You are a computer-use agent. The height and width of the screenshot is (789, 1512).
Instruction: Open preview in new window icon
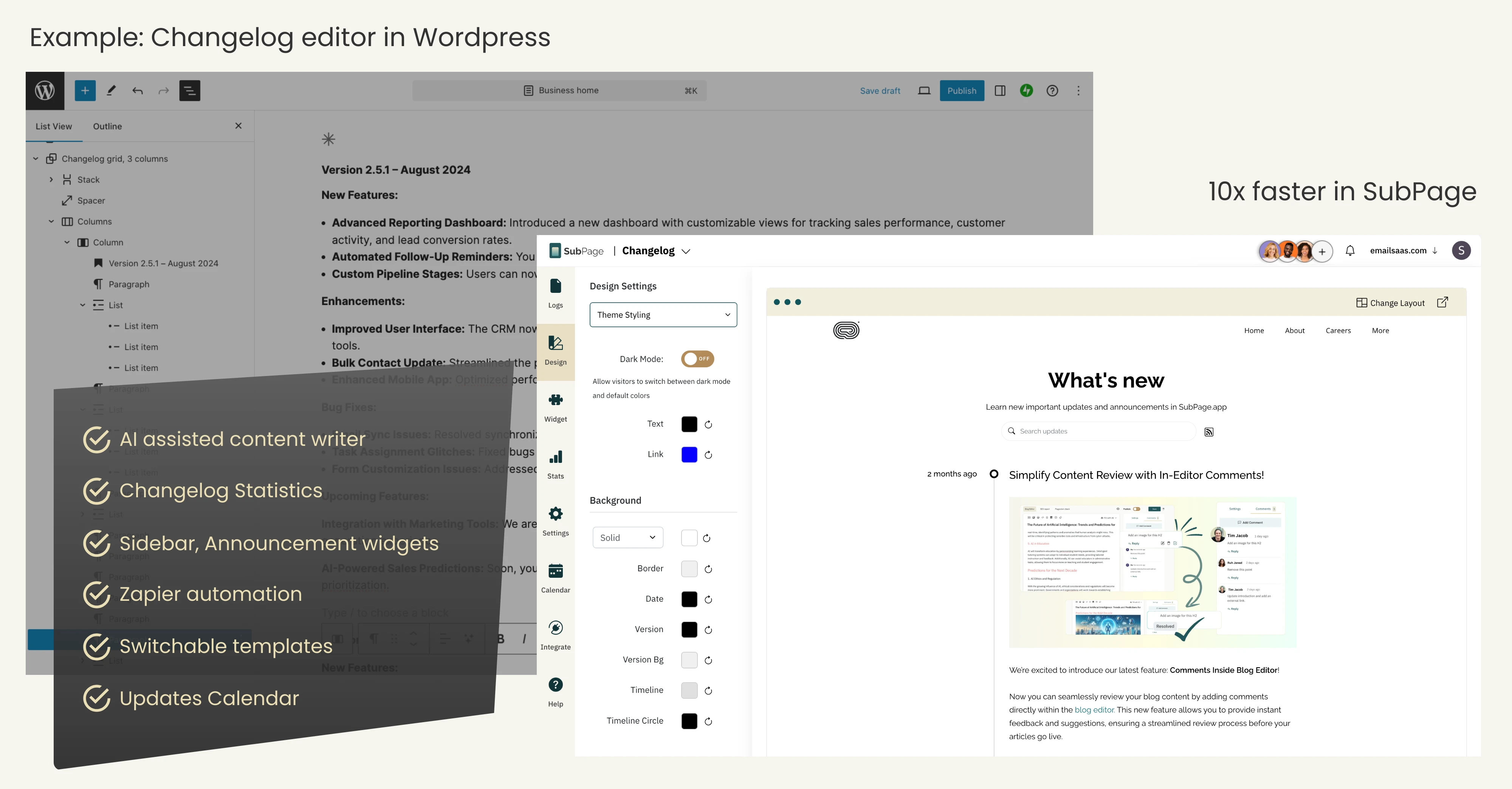click(1443, 302)
